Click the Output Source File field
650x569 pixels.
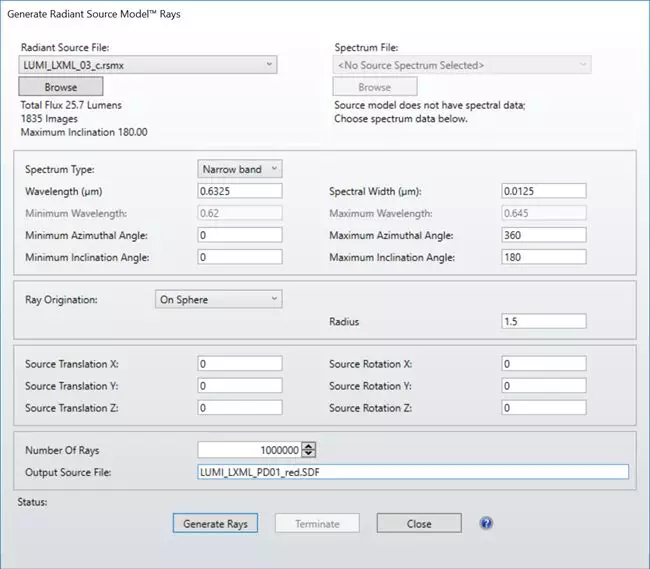412,472
